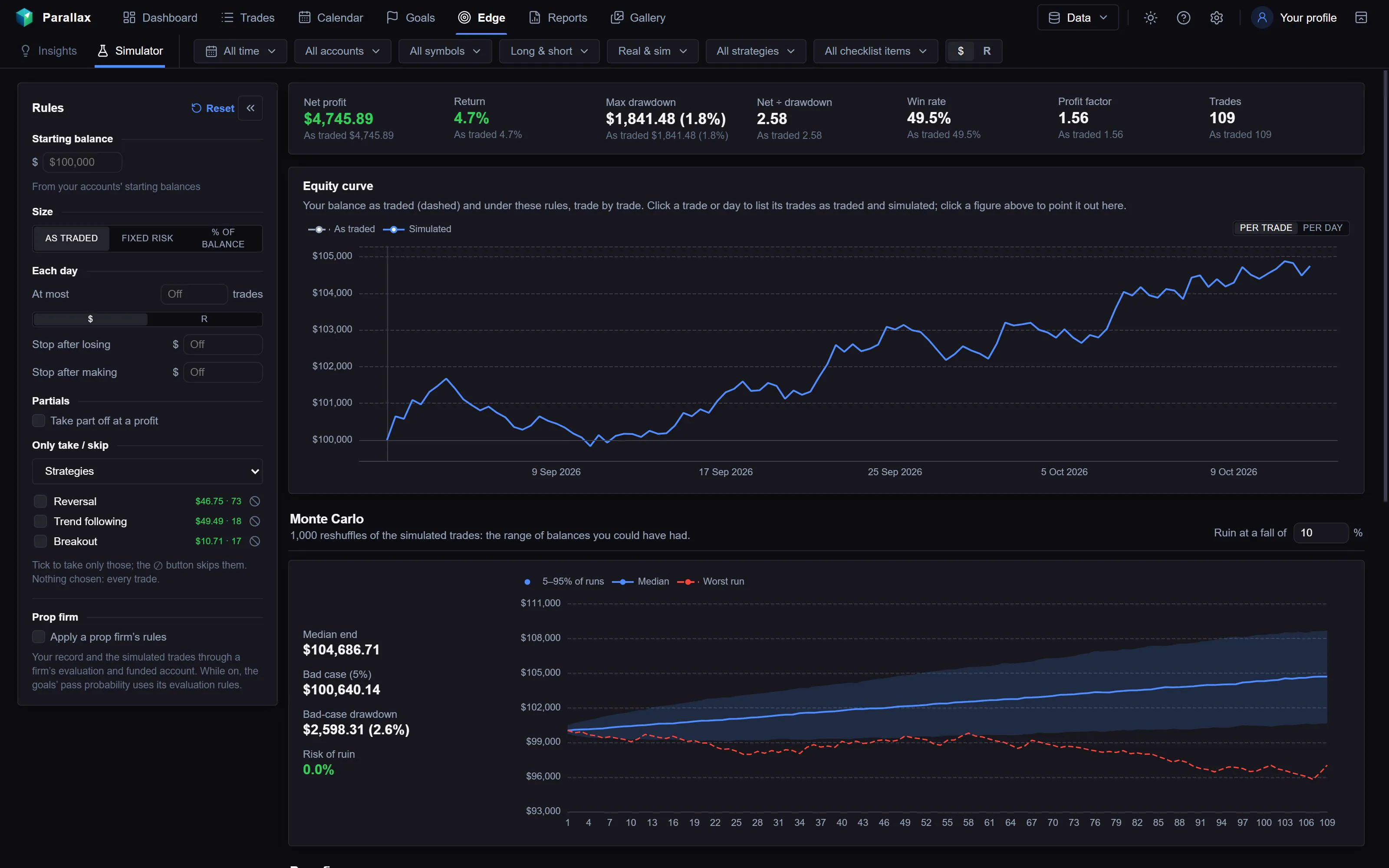This screenshot has width=1389, height=868.
Task: Open the Long & short filter
Action: 549,51
